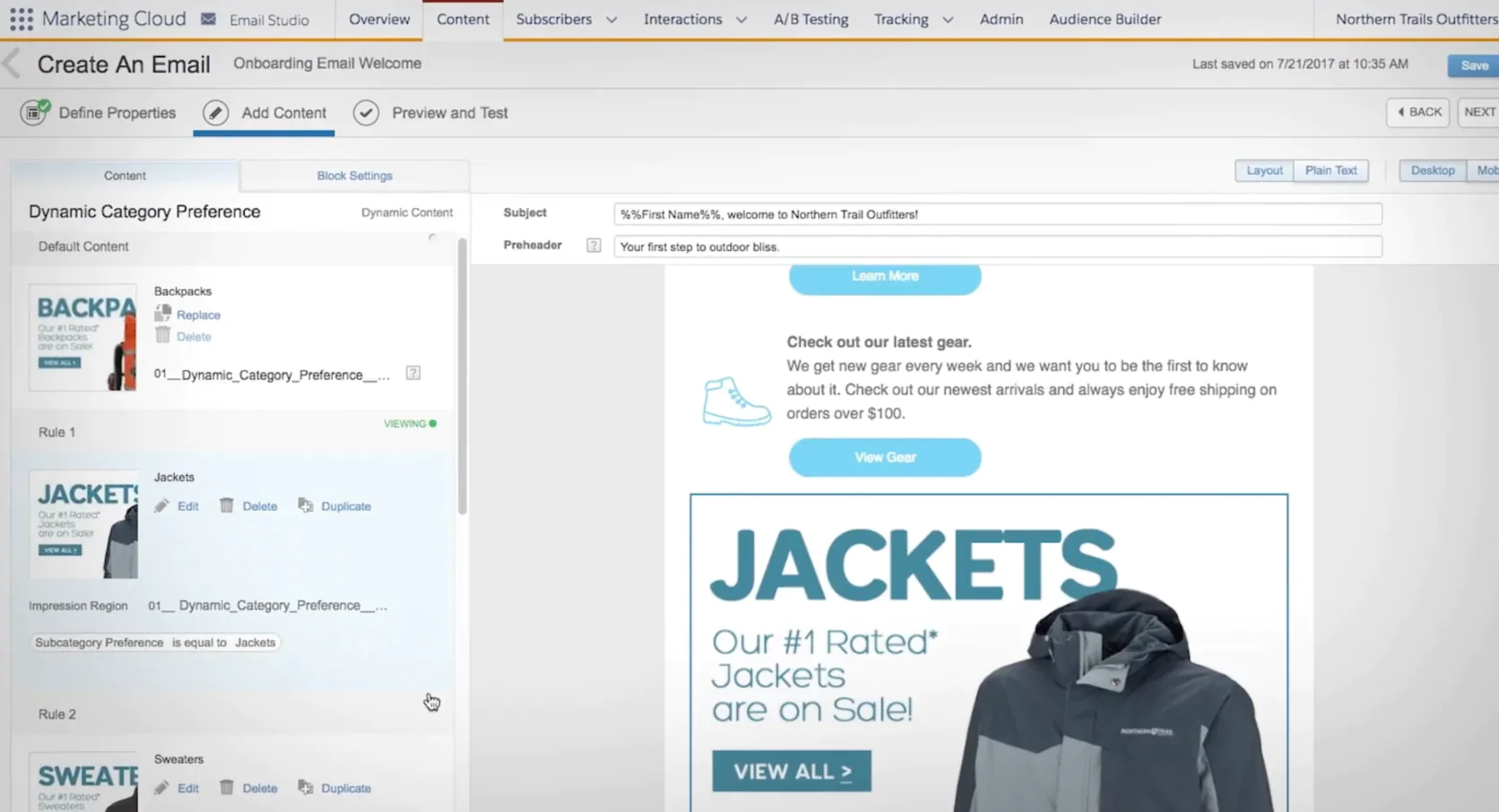Screen dimensions: 1499x812
Task: Click the Replace link for Backpacks
Action: tap(198, 315)
